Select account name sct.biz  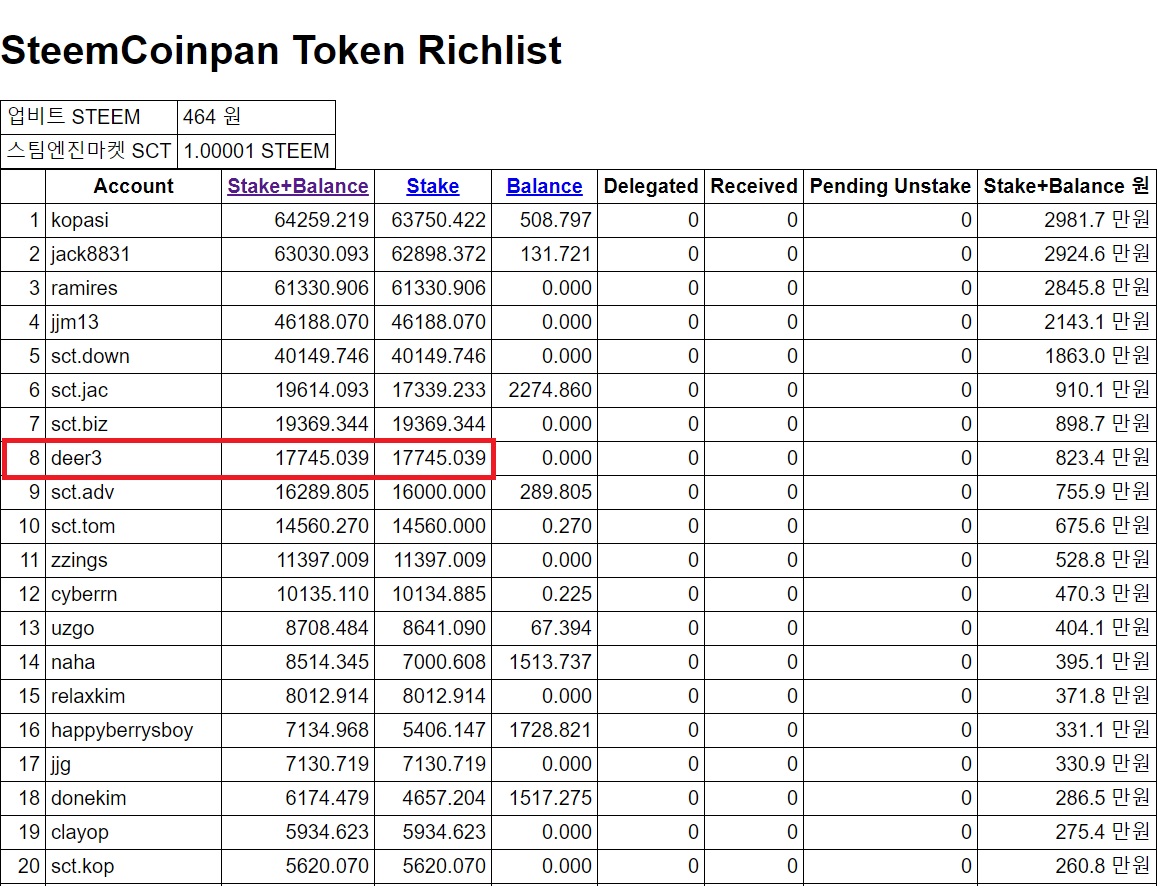(79, 424)
